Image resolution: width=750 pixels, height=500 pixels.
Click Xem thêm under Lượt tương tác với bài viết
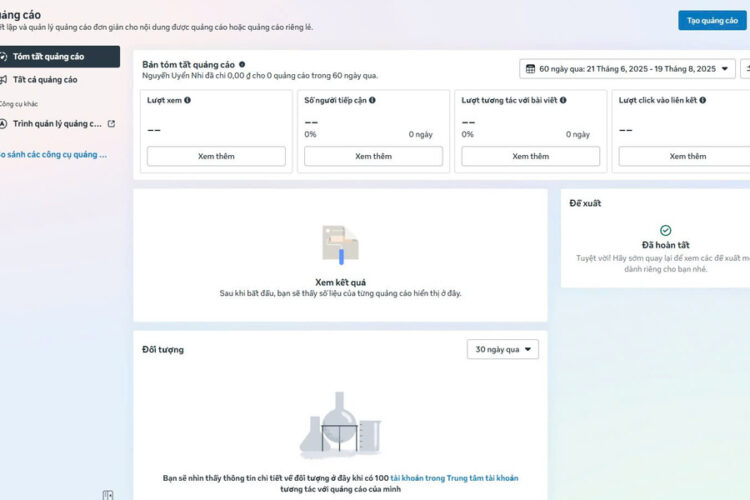[530, 156]
